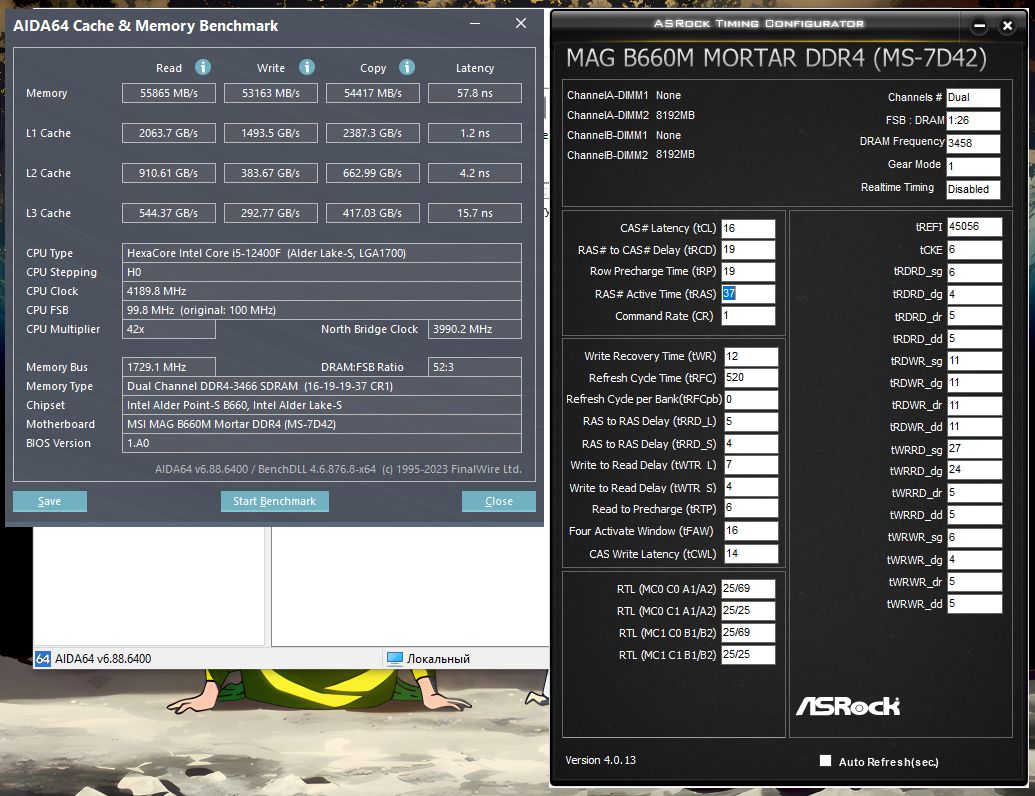The width and height of the screenshot is (1035, 796).
Task: Click the CAS Write Latency (tCWL) field
Action: 751,554
